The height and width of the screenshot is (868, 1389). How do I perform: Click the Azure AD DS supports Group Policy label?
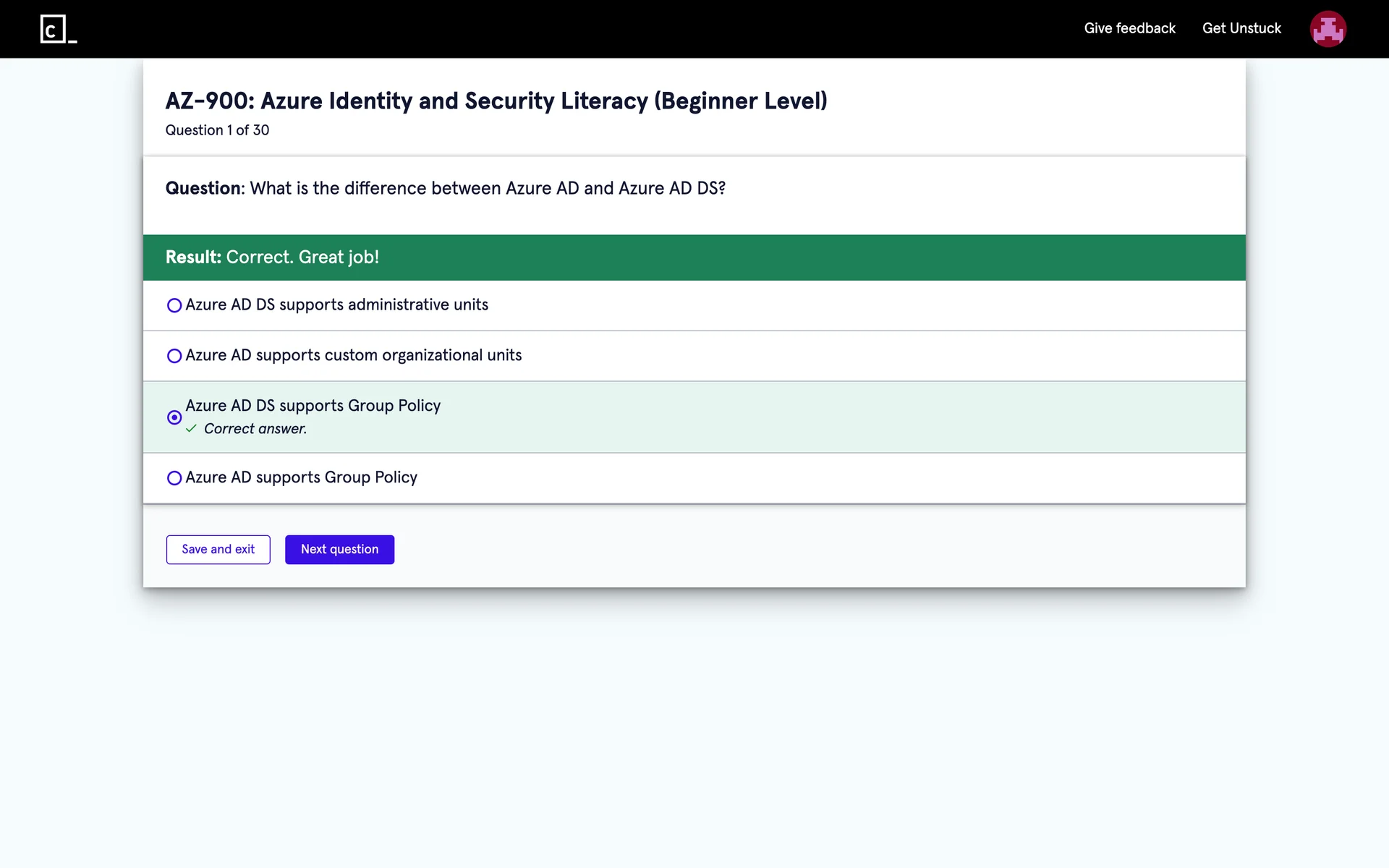click(x=313, y=406)
